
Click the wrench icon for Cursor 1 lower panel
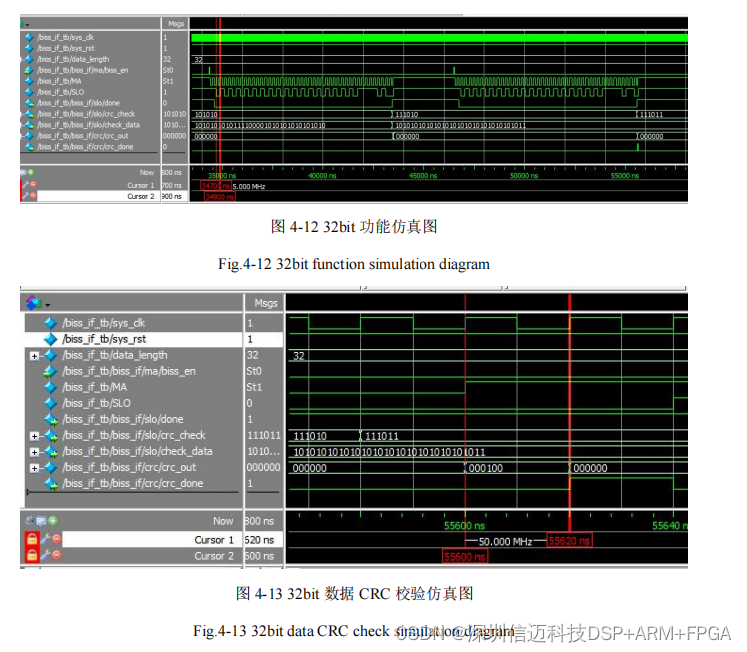pyautogui.click(x=45, y=539)
